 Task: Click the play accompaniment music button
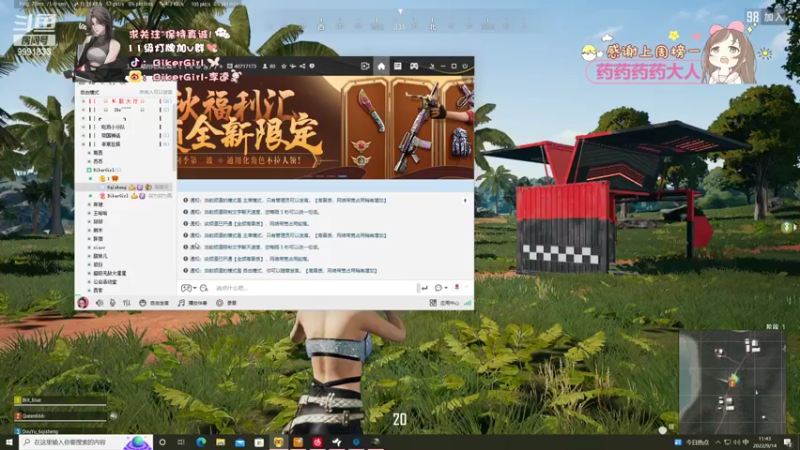(x=192, y=303)
